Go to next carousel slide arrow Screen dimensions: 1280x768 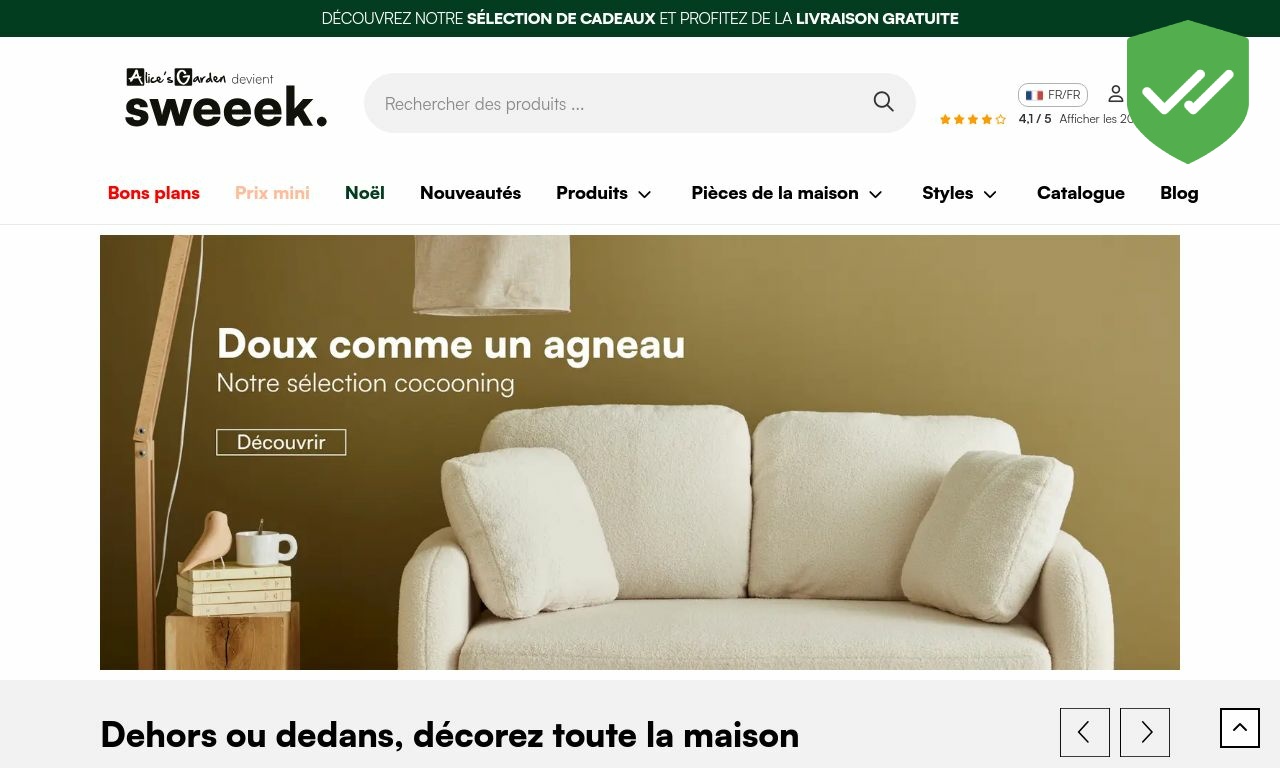pos(1145,732)
